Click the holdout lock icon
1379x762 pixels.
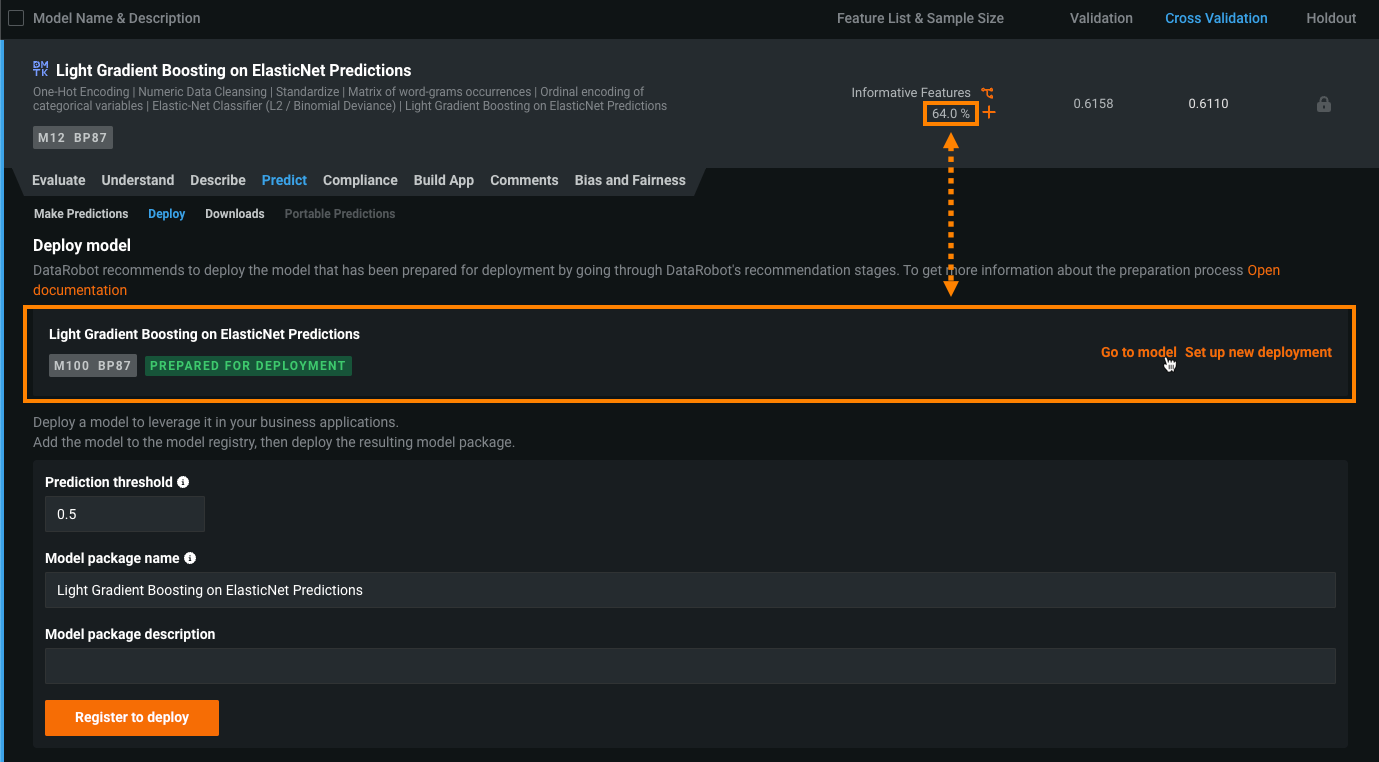point(1323,104)
